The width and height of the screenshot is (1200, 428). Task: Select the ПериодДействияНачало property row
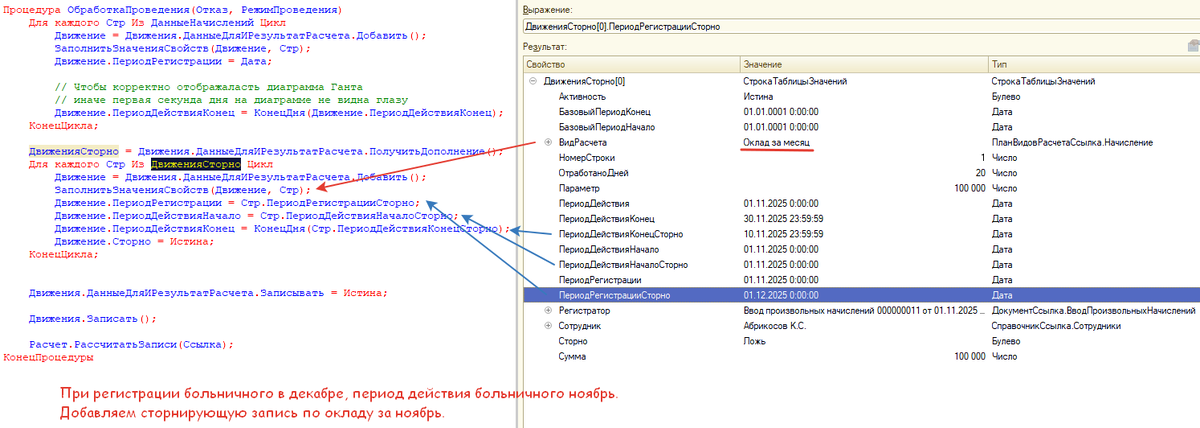coord(860,249)
